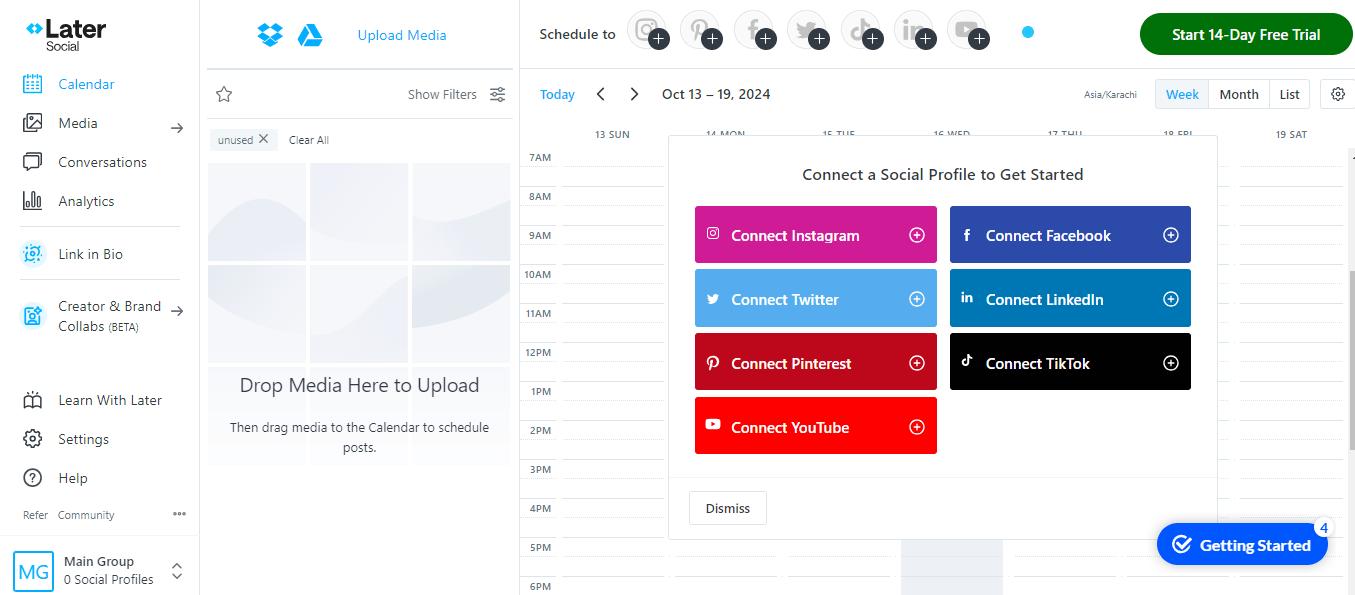Screen dimensions: 1355x595
Task: Click Connect Instagram button
Action: pyautogui.click(x=815, y=235)
